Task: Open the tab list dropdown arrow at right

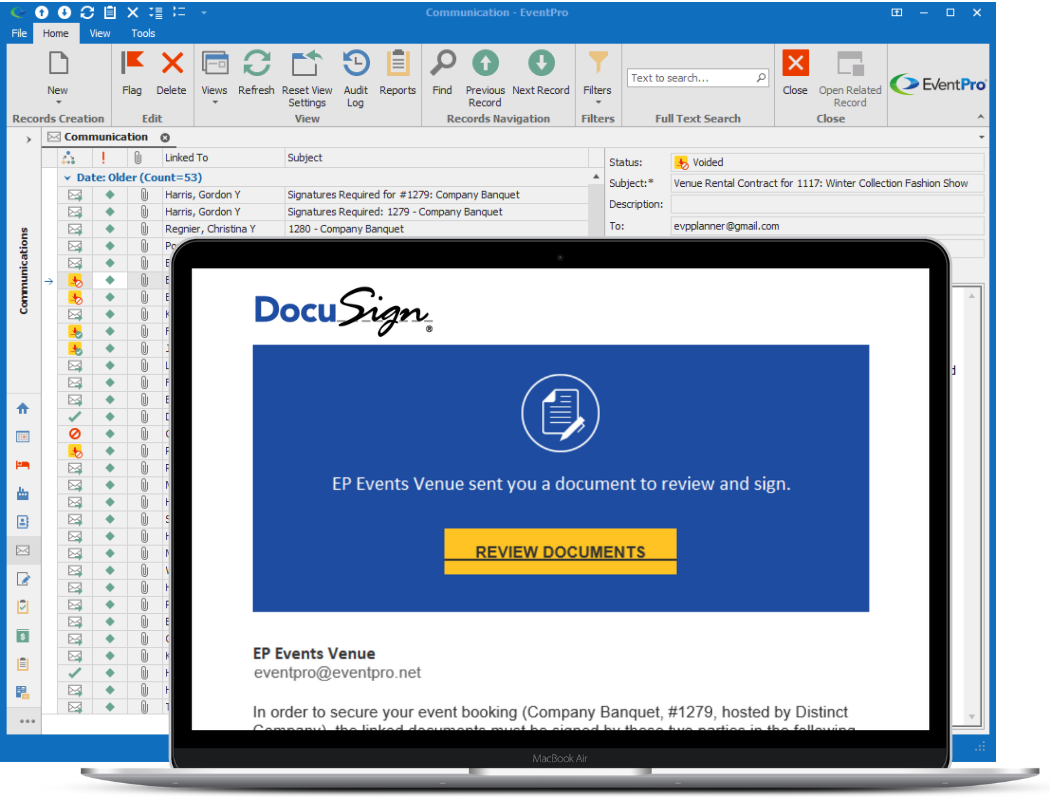Action: coord(981,137)
